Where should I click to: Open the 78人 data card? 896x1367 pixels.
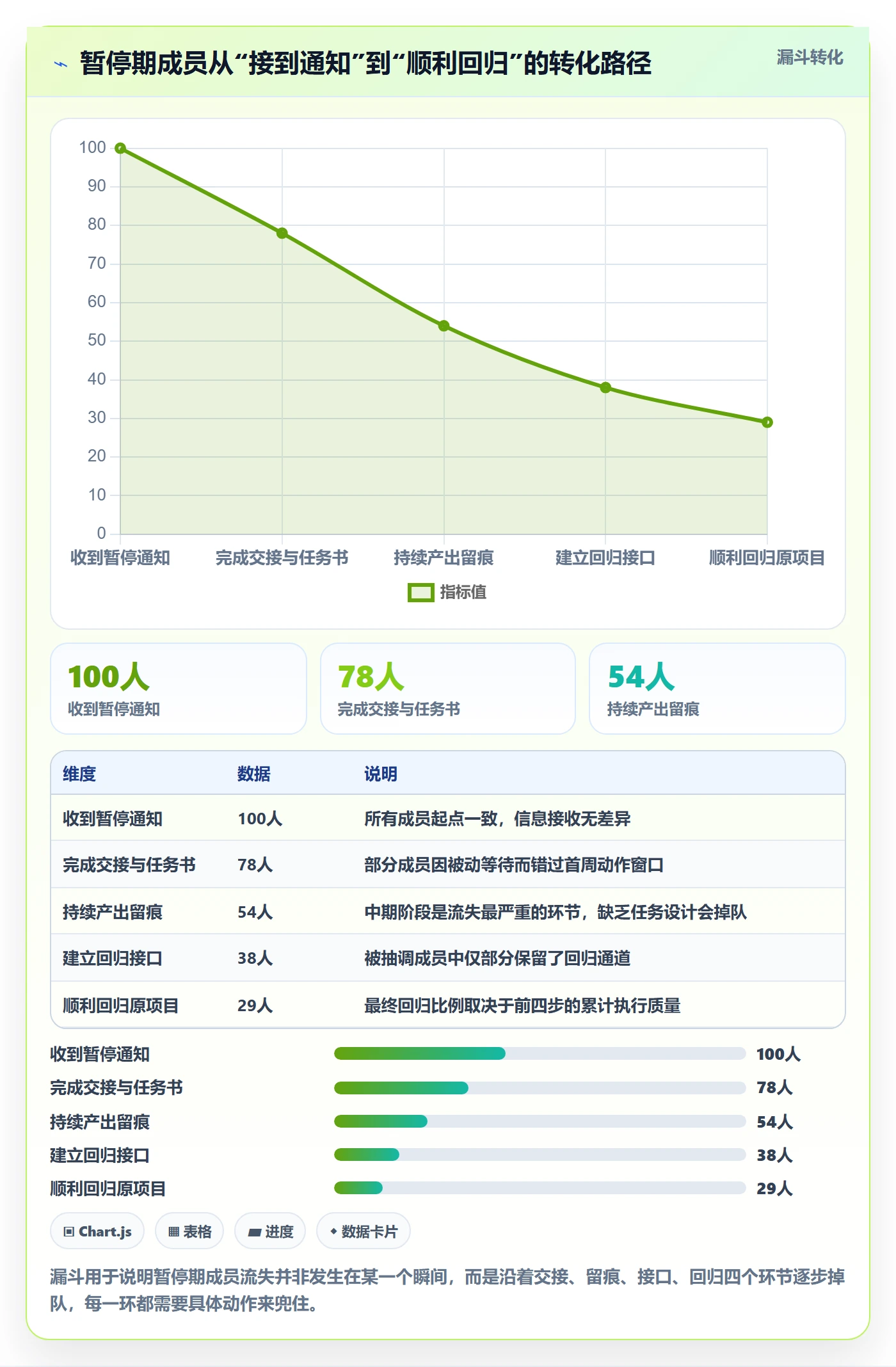point(448,689)
